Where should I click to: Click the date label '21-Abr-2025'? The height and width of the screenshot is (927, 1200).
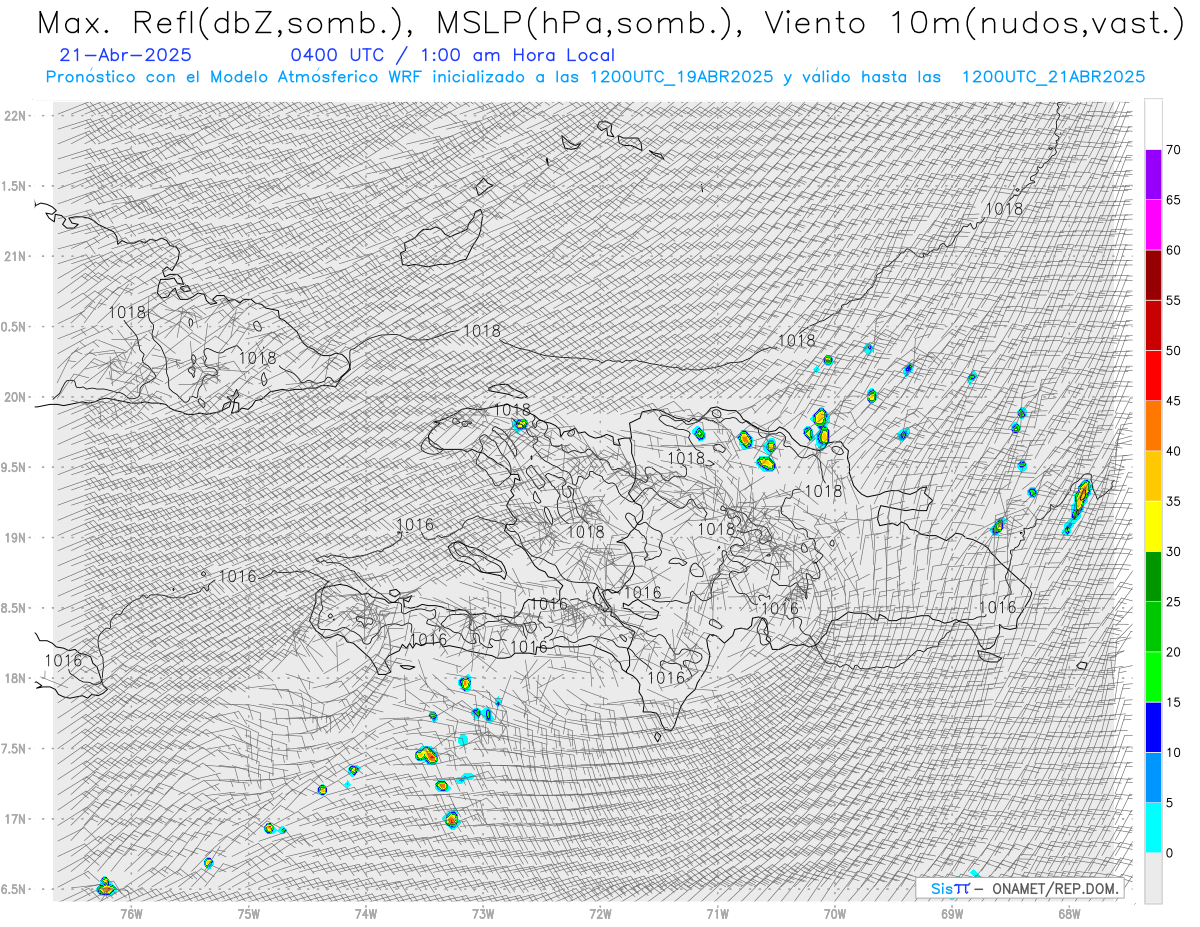(126, 56)
